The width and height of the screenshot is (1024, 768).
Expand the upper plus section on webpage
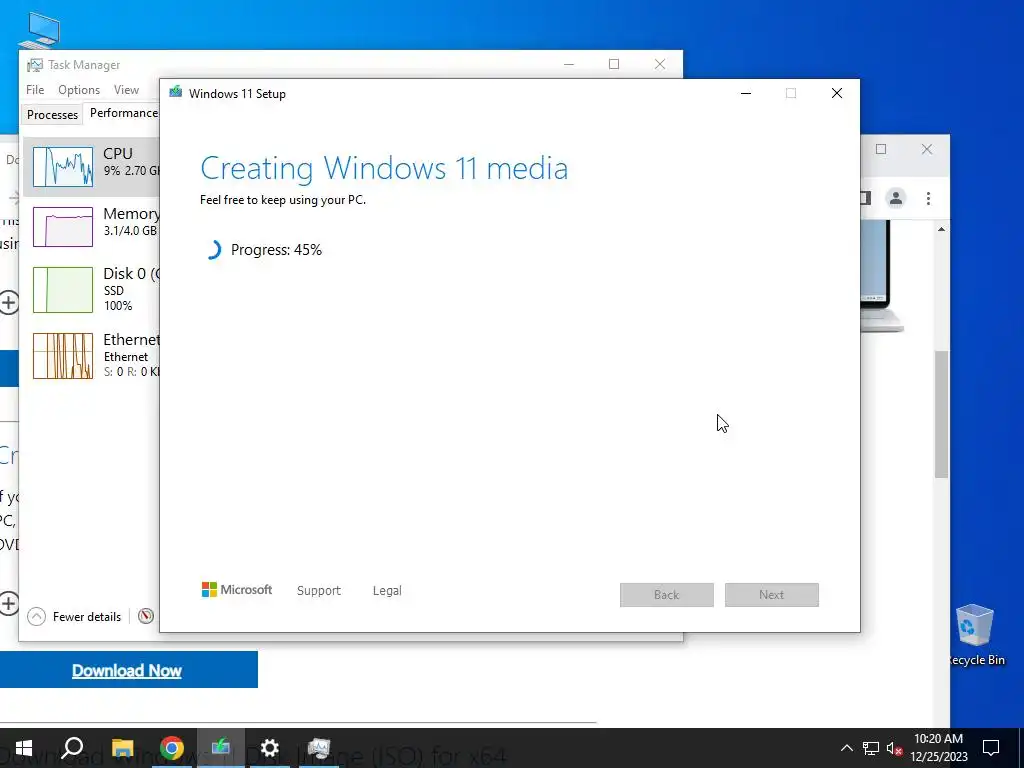click(x=8, y=302)
